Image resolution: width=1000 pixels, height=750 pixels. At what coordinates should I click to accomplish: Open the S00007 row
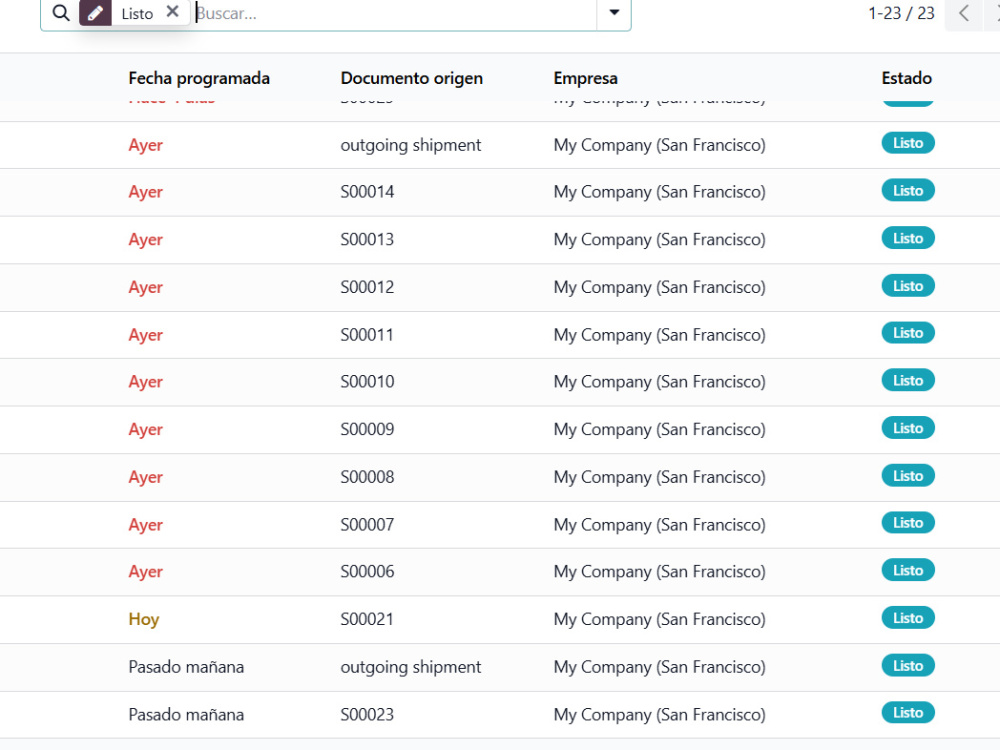500,525
